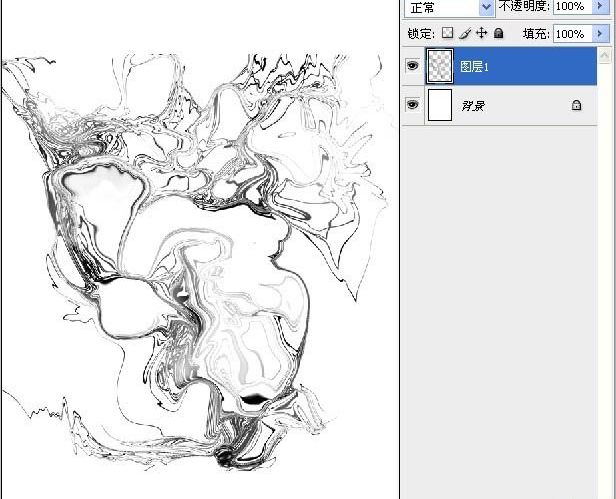Hide 图层1 layer with eye icon
The image size is (616, 499).
click(x=412, y=65)
